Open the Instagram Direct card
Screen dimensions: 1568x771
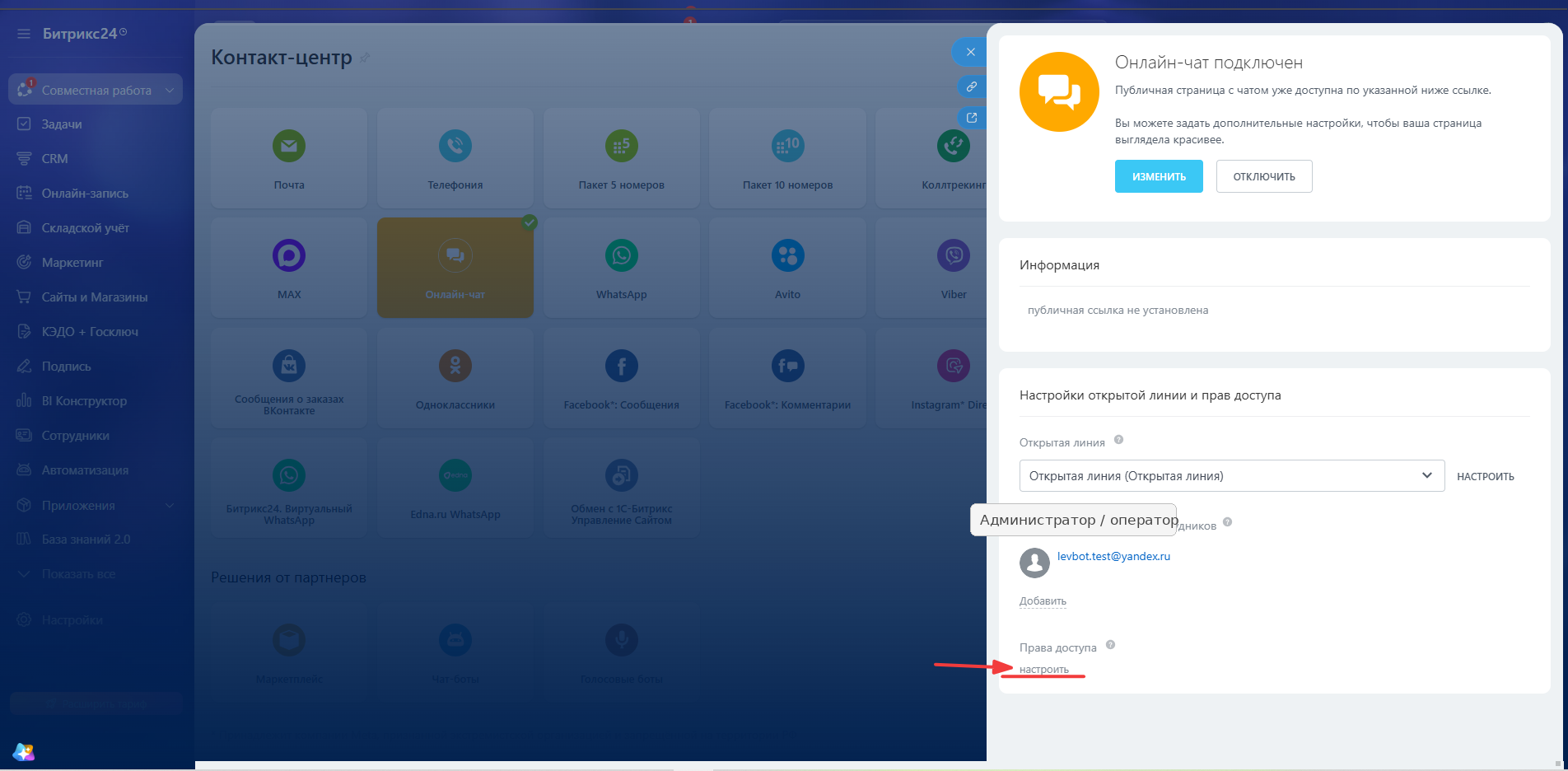tap(931, 378)
